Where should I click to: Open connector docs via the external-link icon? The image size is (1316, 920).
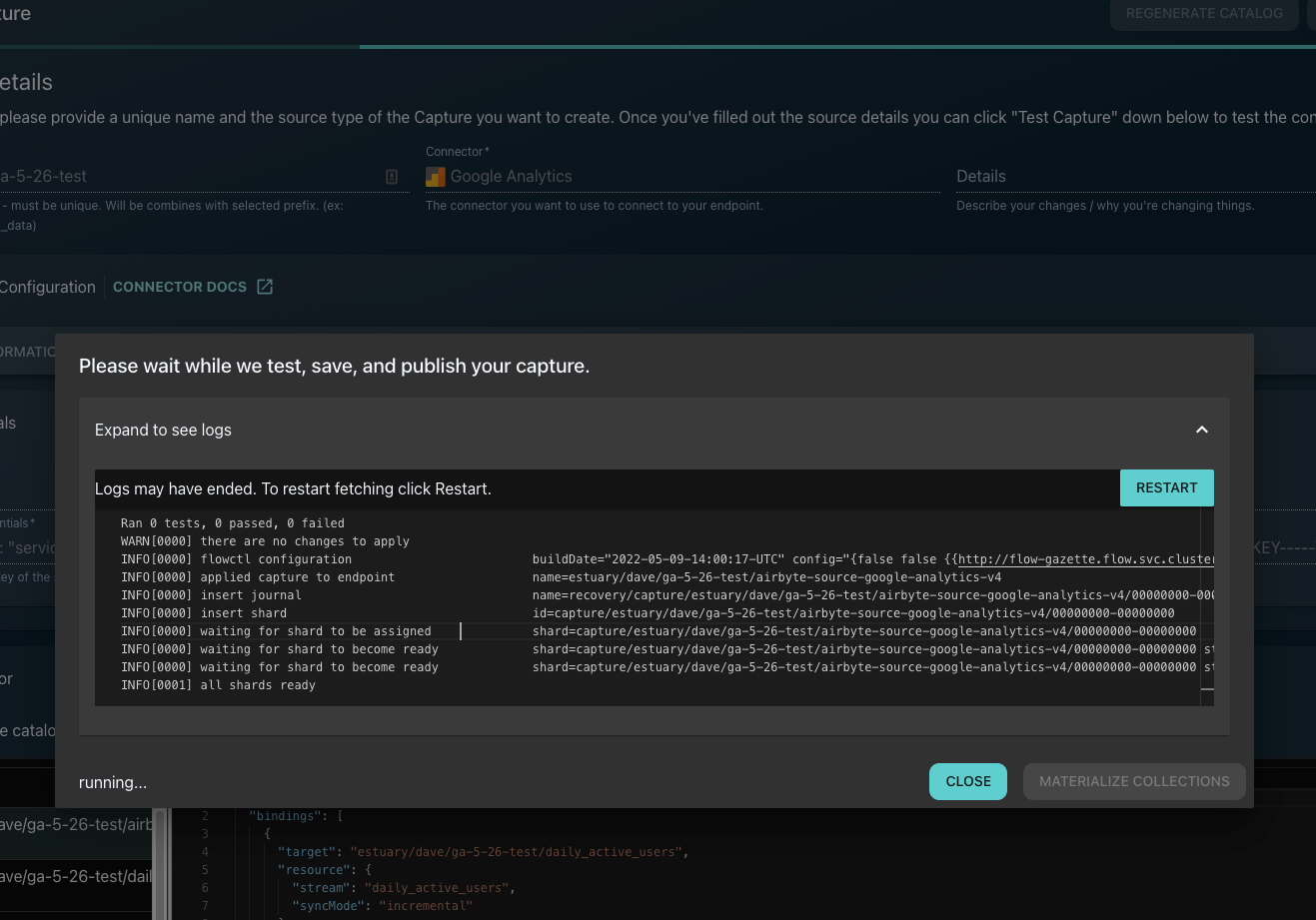[264, 286]
